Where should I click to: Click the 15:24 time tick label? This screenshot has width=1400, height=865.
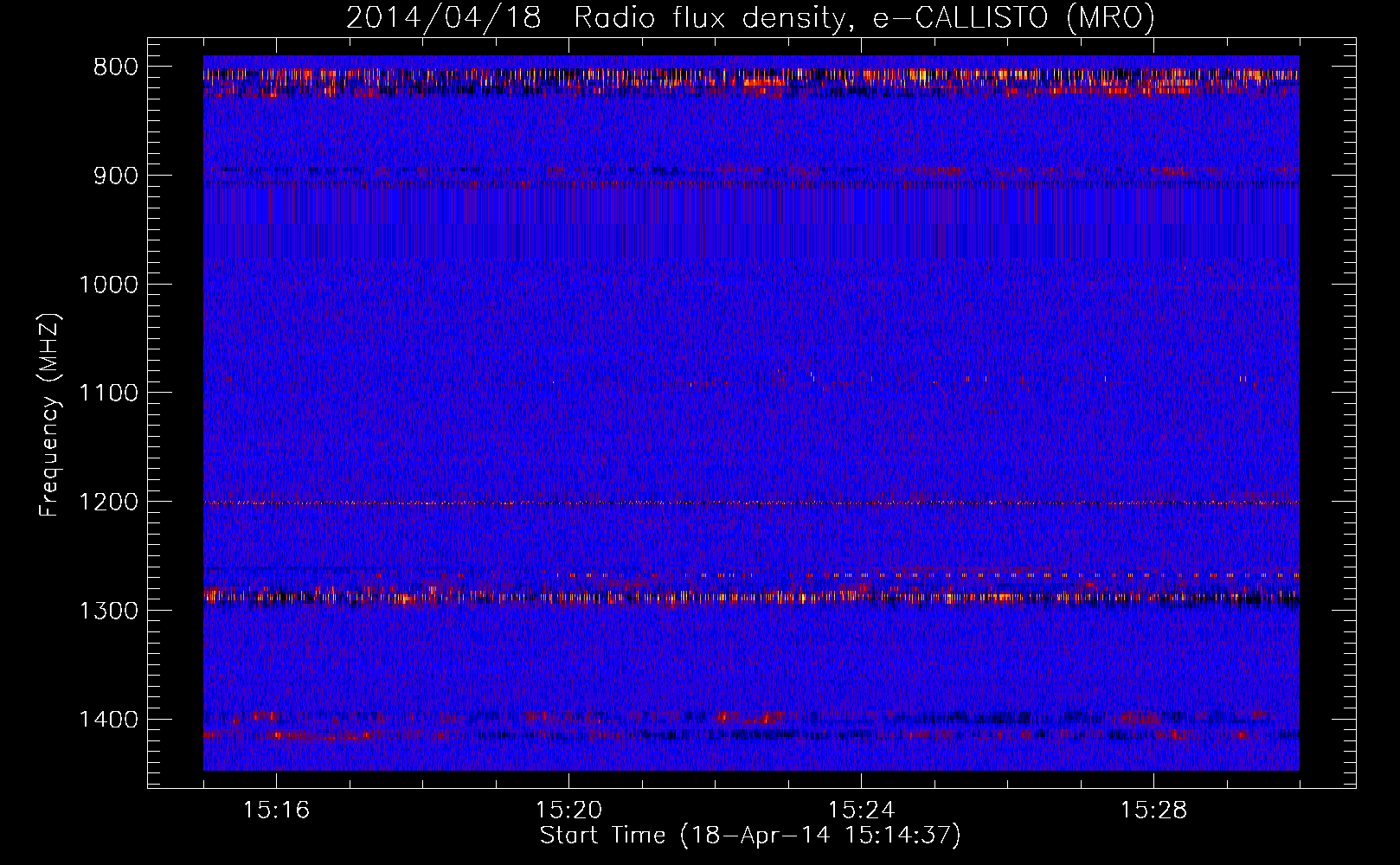tap(861, 810)
